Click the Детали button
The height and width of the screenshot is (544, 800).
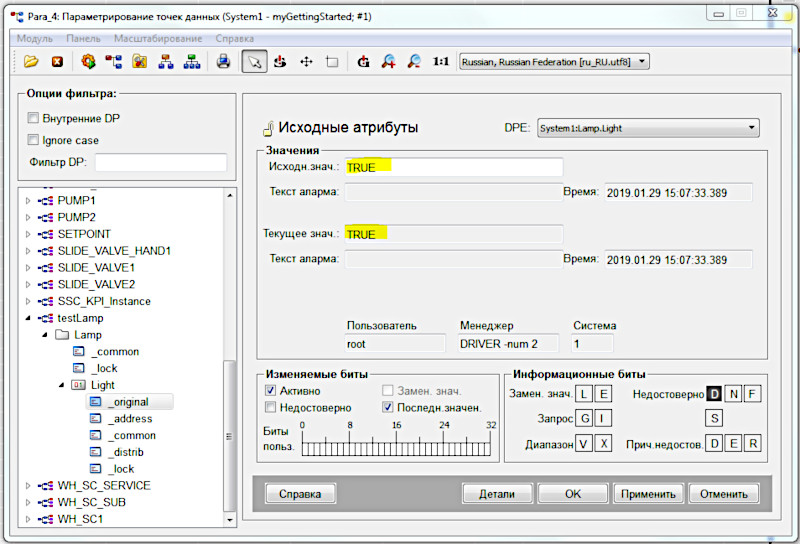point(497,493)
